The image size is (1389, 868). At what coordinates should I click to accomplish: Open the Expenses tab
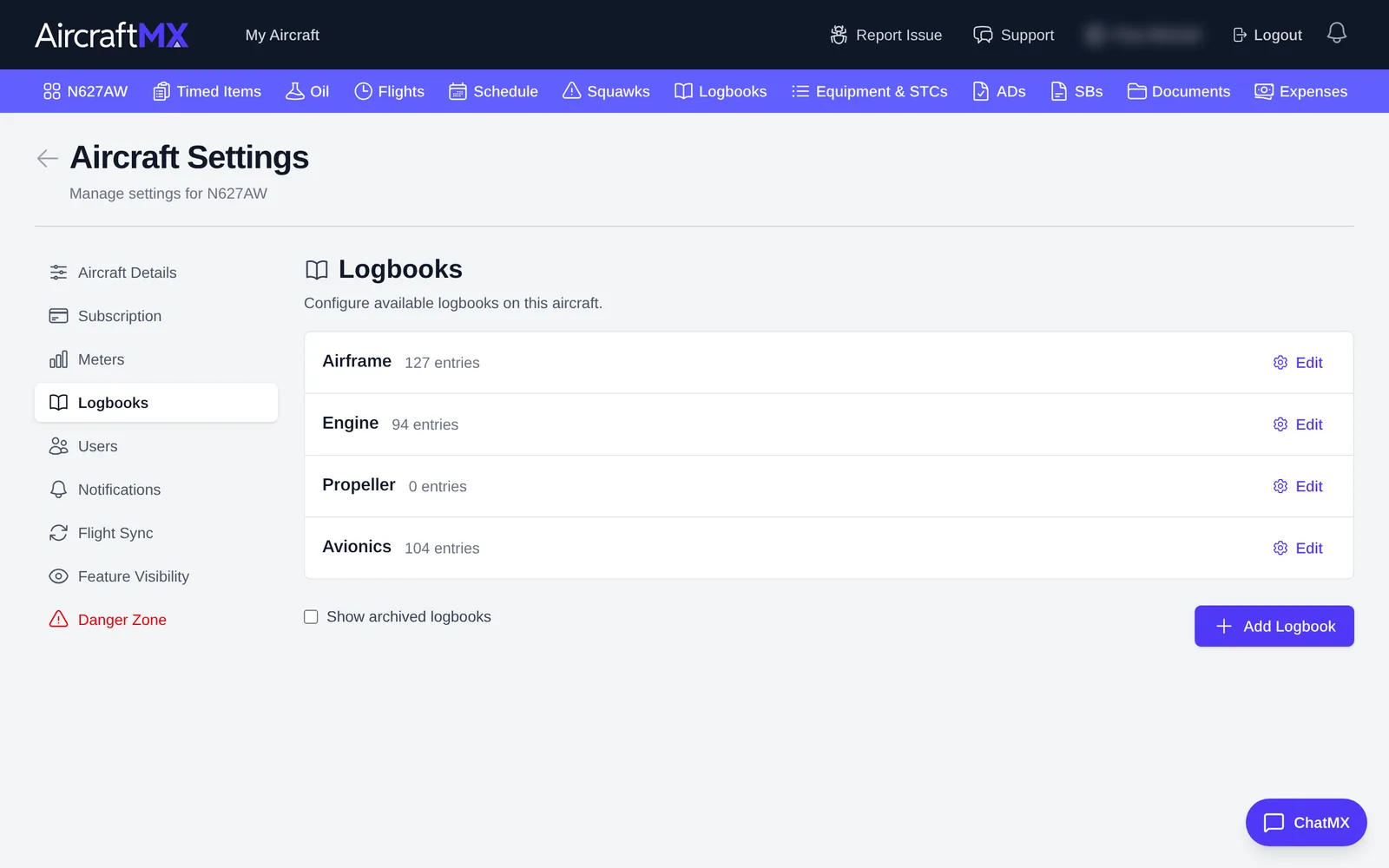click(1300, 91)
